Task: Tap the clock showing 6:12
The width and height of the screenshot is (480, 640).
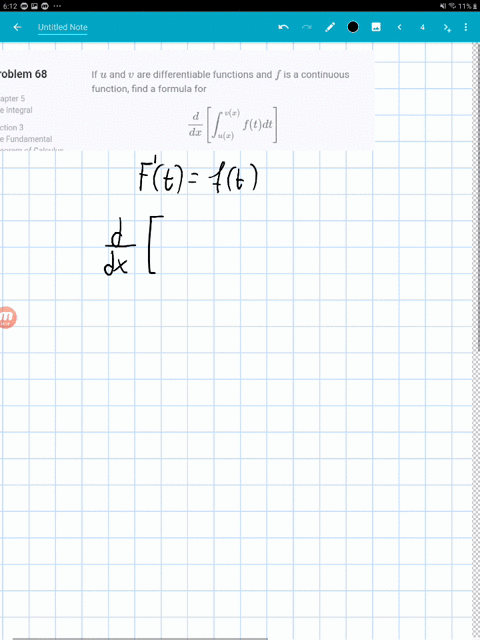Action: (x=8, y=6)
